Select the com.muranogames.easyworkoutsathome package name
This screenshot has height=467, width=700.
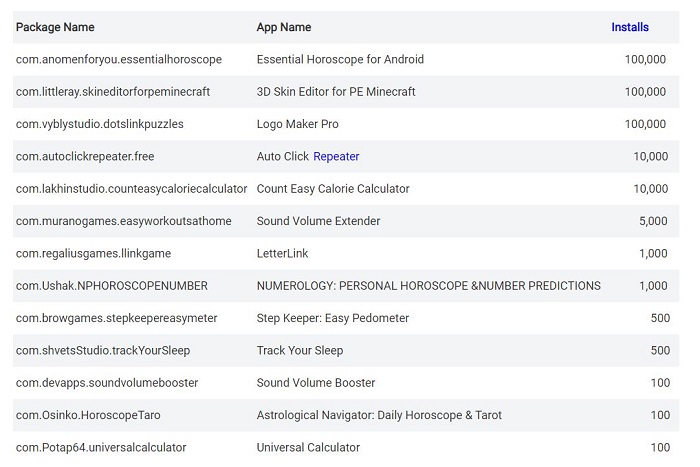coord(123,221)
